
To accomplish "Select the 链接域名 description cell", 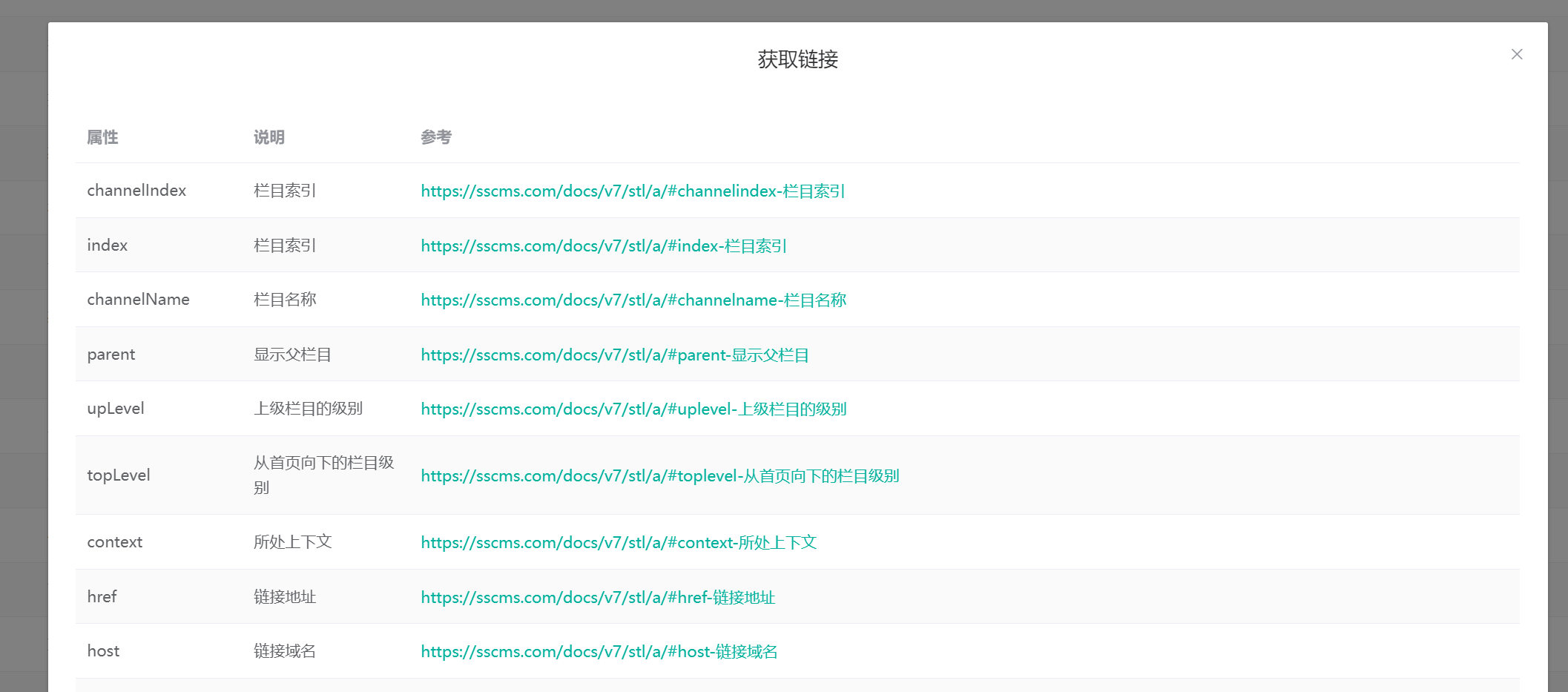I will click(x=285, y=651).
